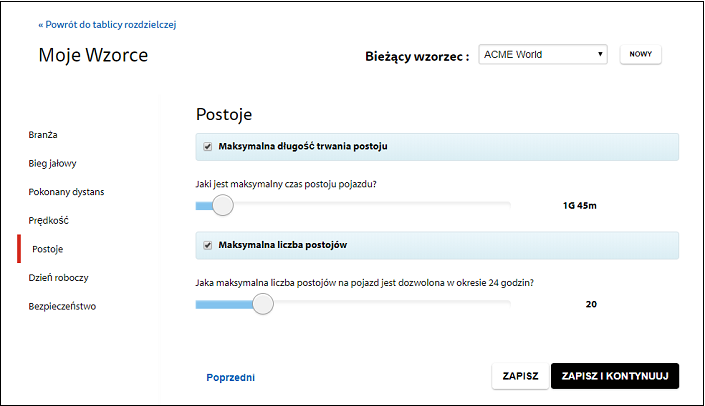Image resolution: width=705 pixels, height=406 pixels.
Task: Open Prędkość settings in sidebar
Action: [49, 220]
